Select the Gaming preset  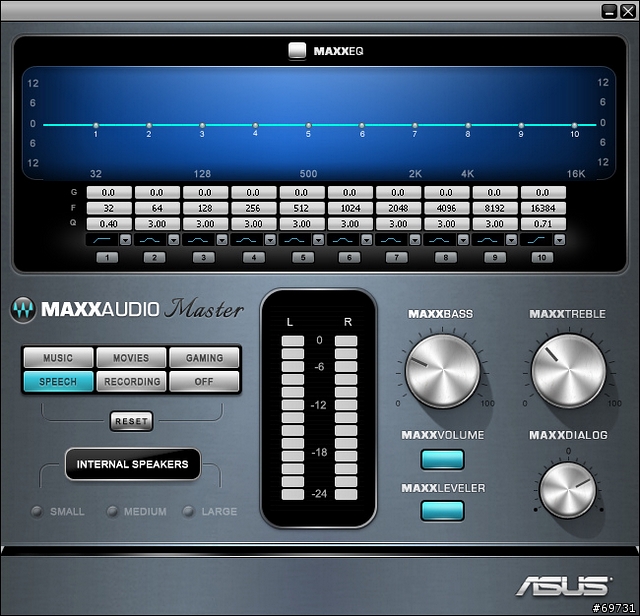[204, 358]
